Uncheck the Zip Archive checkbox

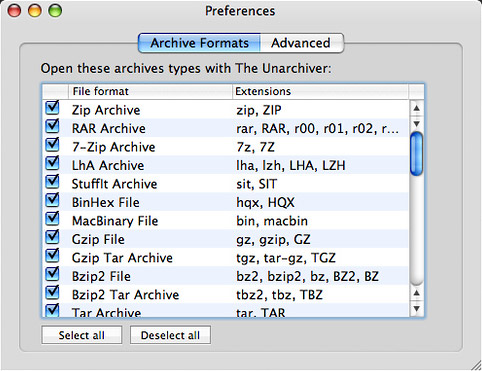pyautogui.click(x=52, y=108)
